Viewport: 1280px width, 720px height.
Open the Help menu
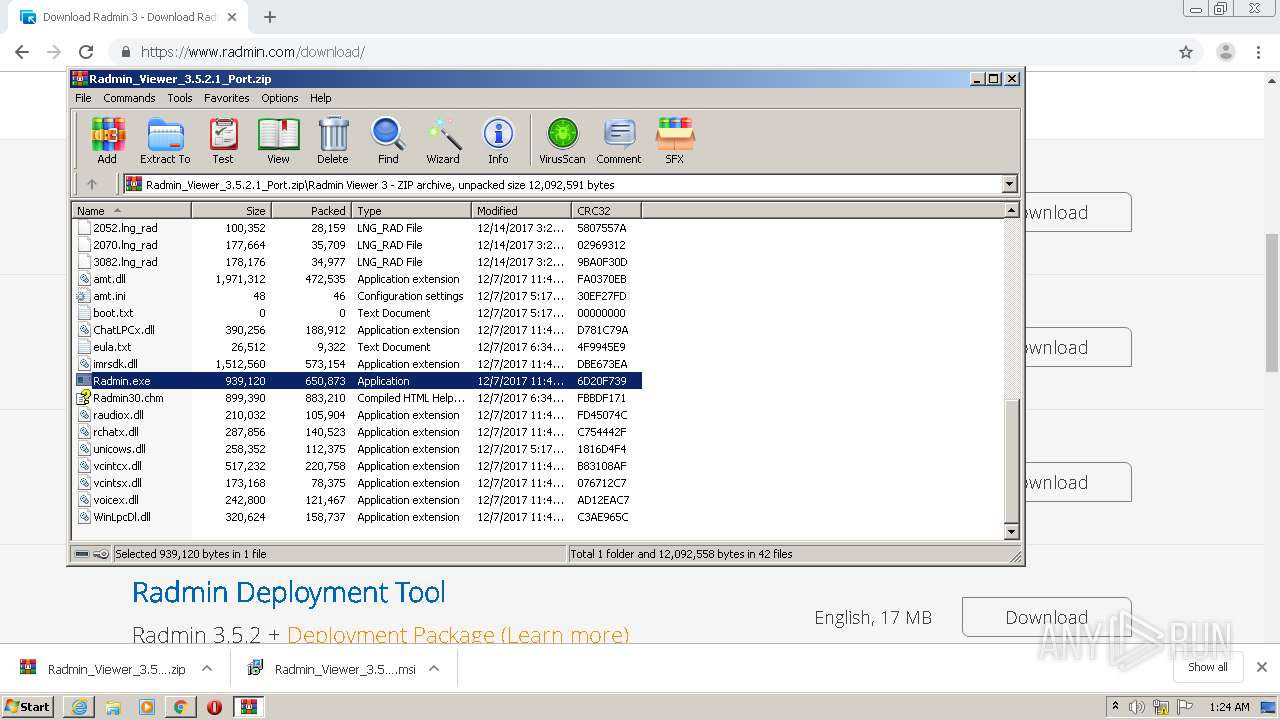coord(320,98)
